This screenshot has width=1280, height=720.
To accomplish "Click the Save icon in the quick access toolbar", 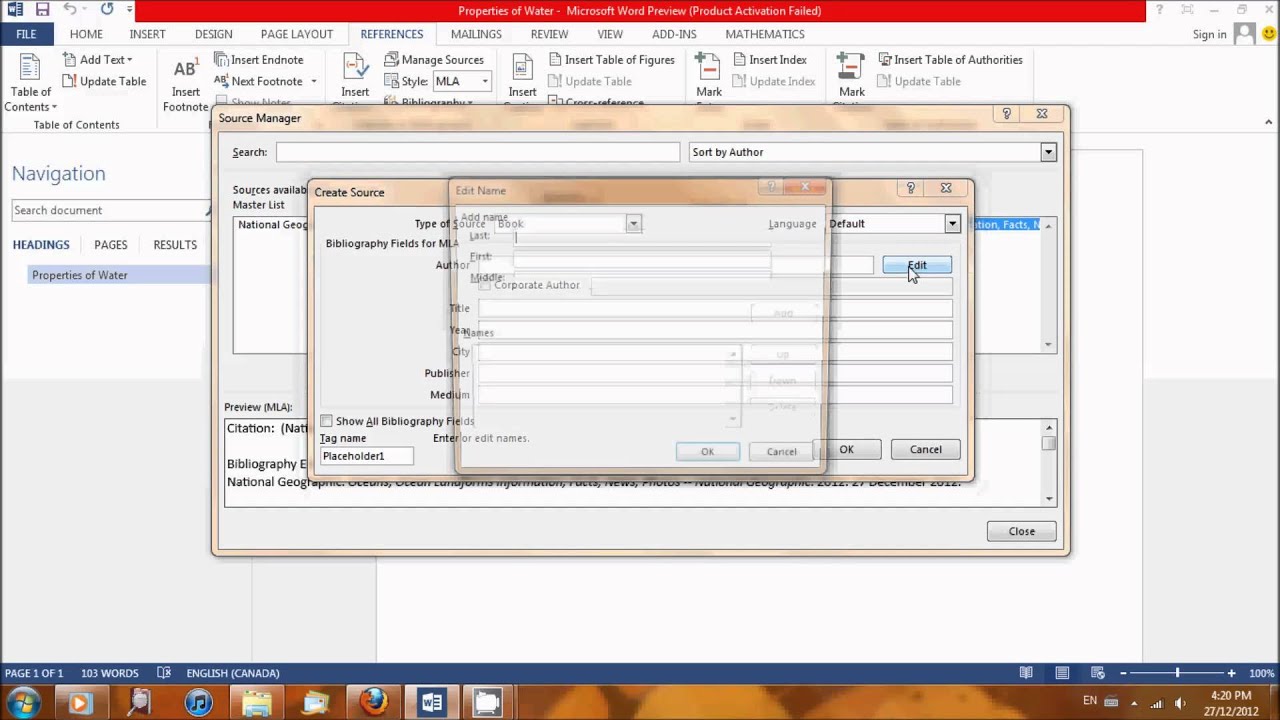I will point(42,10).
